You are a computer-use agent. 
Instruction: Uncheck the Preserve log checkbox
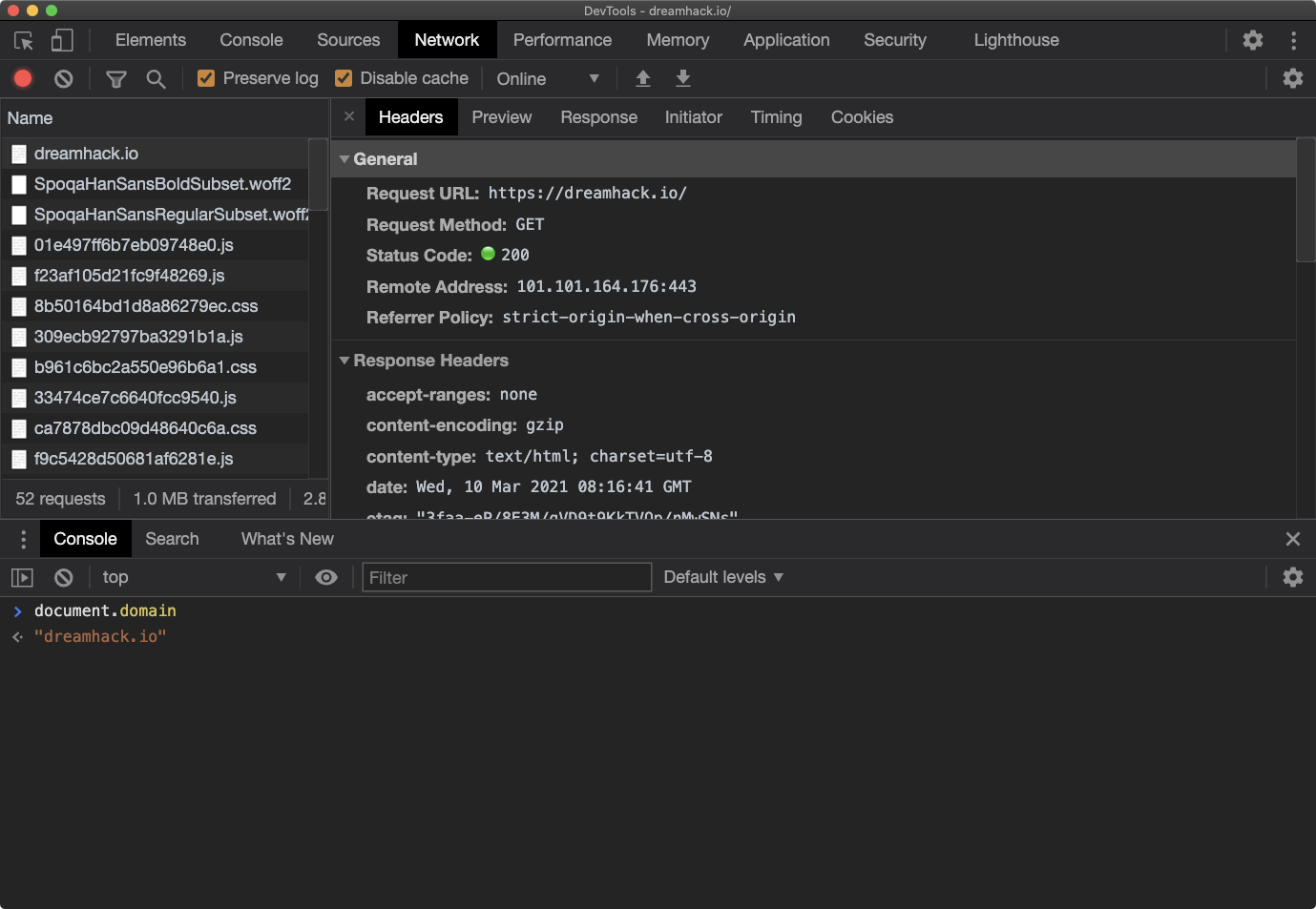point(206,78)
